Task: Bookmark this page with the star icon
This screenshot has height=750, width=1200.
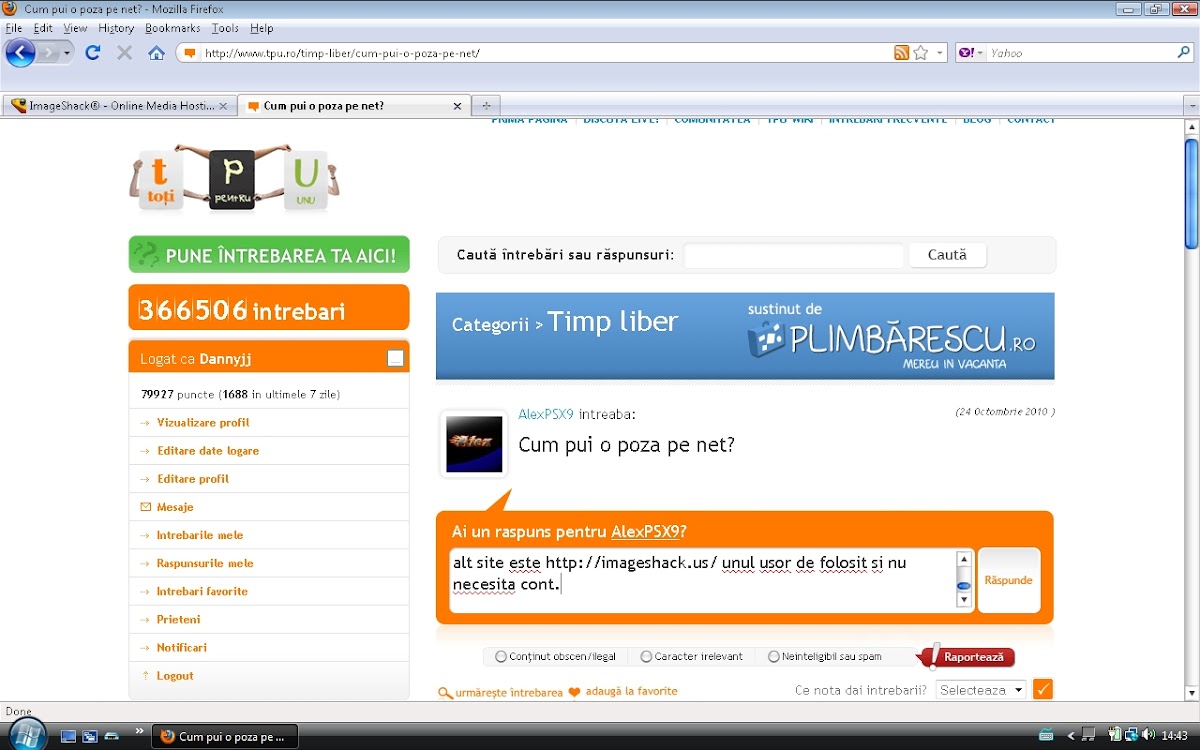Action: point(921,53)
